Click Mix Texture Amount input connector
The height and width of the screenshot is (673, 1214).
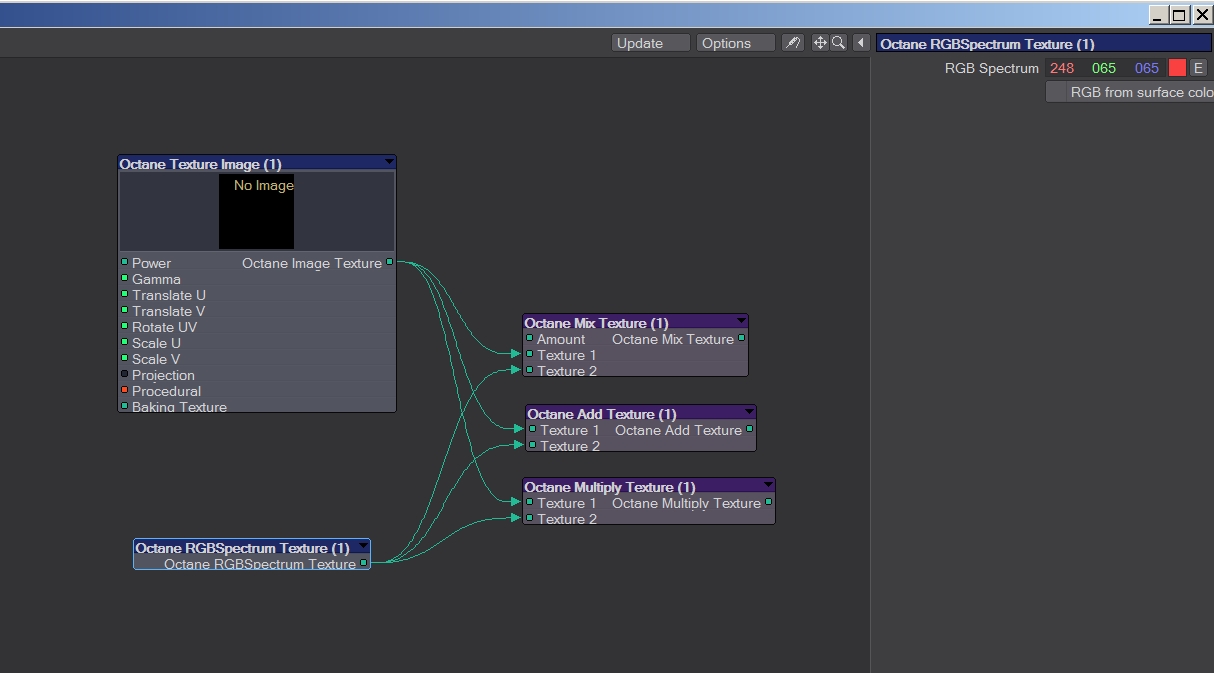pyautogui.click(x=529, y=338)
